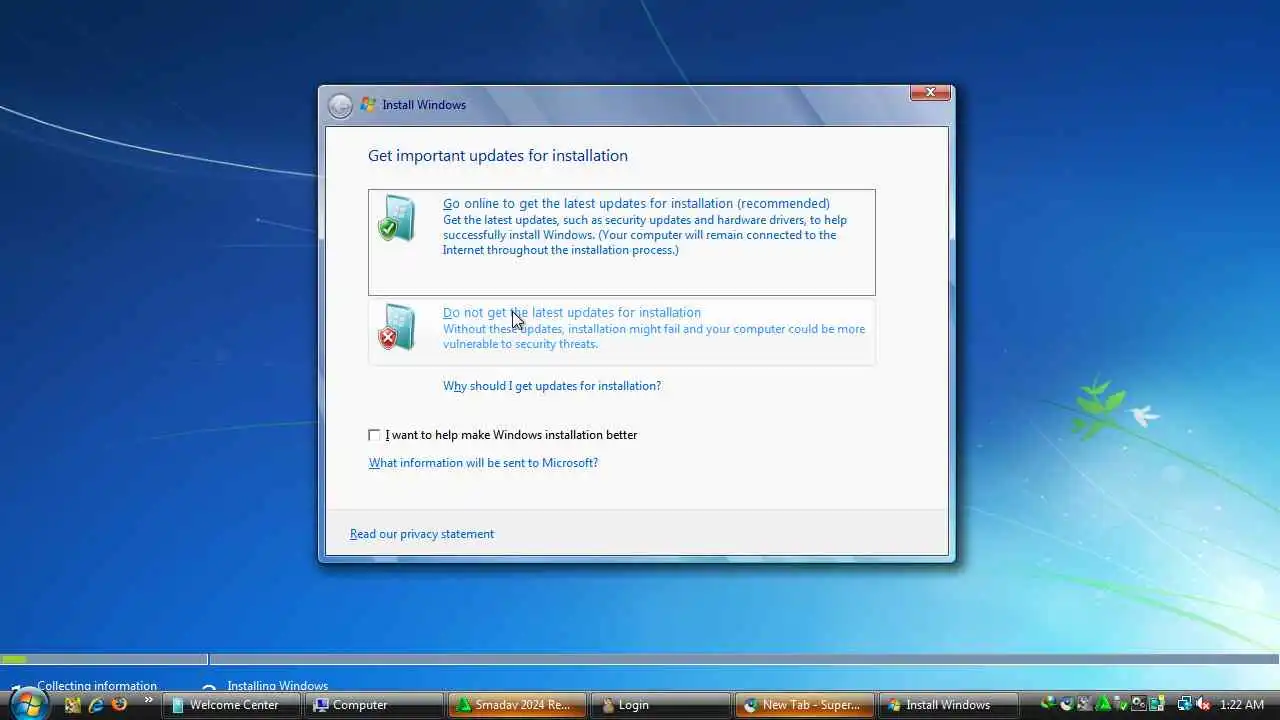Switch to Install Windows taskbar button
The height and width of the screenshot is (720, 1280).
949,705
